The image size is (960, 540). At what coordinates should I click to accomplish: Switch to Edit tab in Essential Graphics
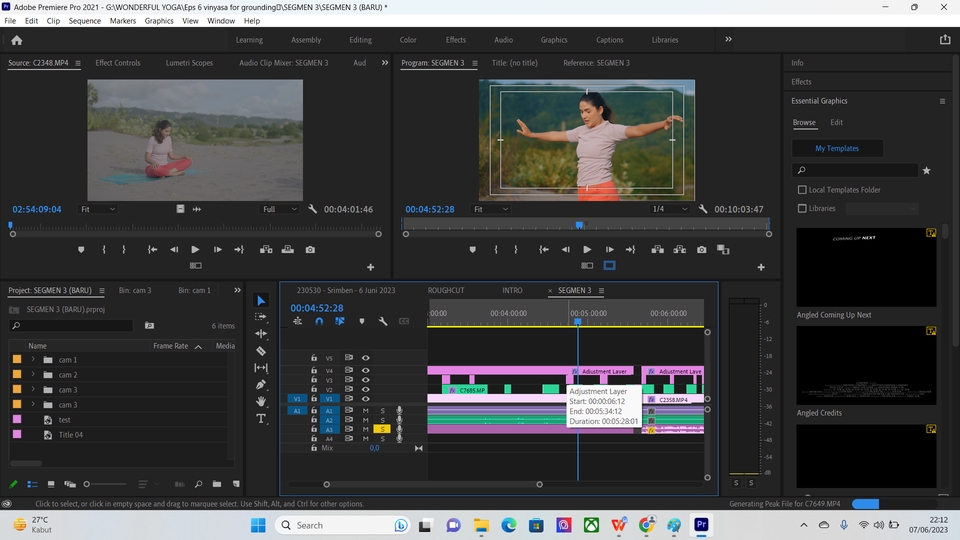coord(836,122)
